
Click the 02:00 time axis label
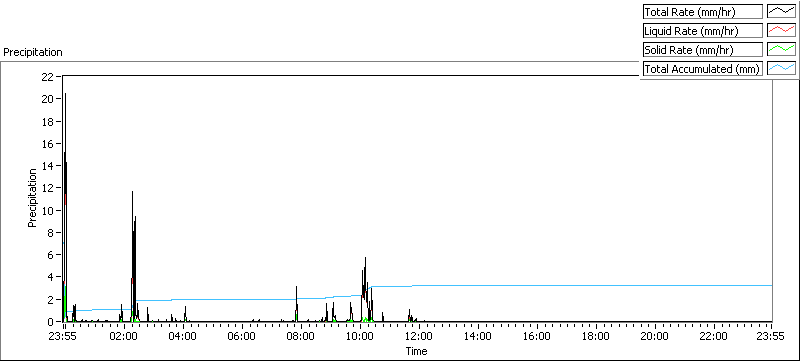click(124, 336)
